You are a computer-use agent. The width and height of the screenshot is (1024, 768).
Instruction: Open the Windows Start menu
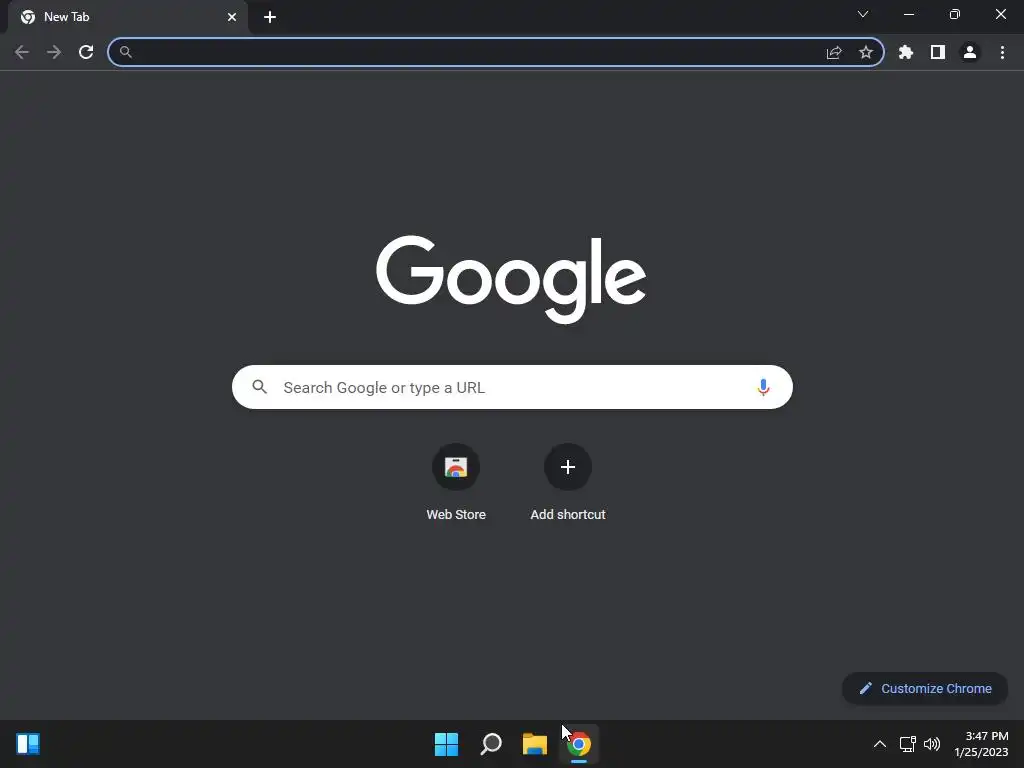click(447, 744)
